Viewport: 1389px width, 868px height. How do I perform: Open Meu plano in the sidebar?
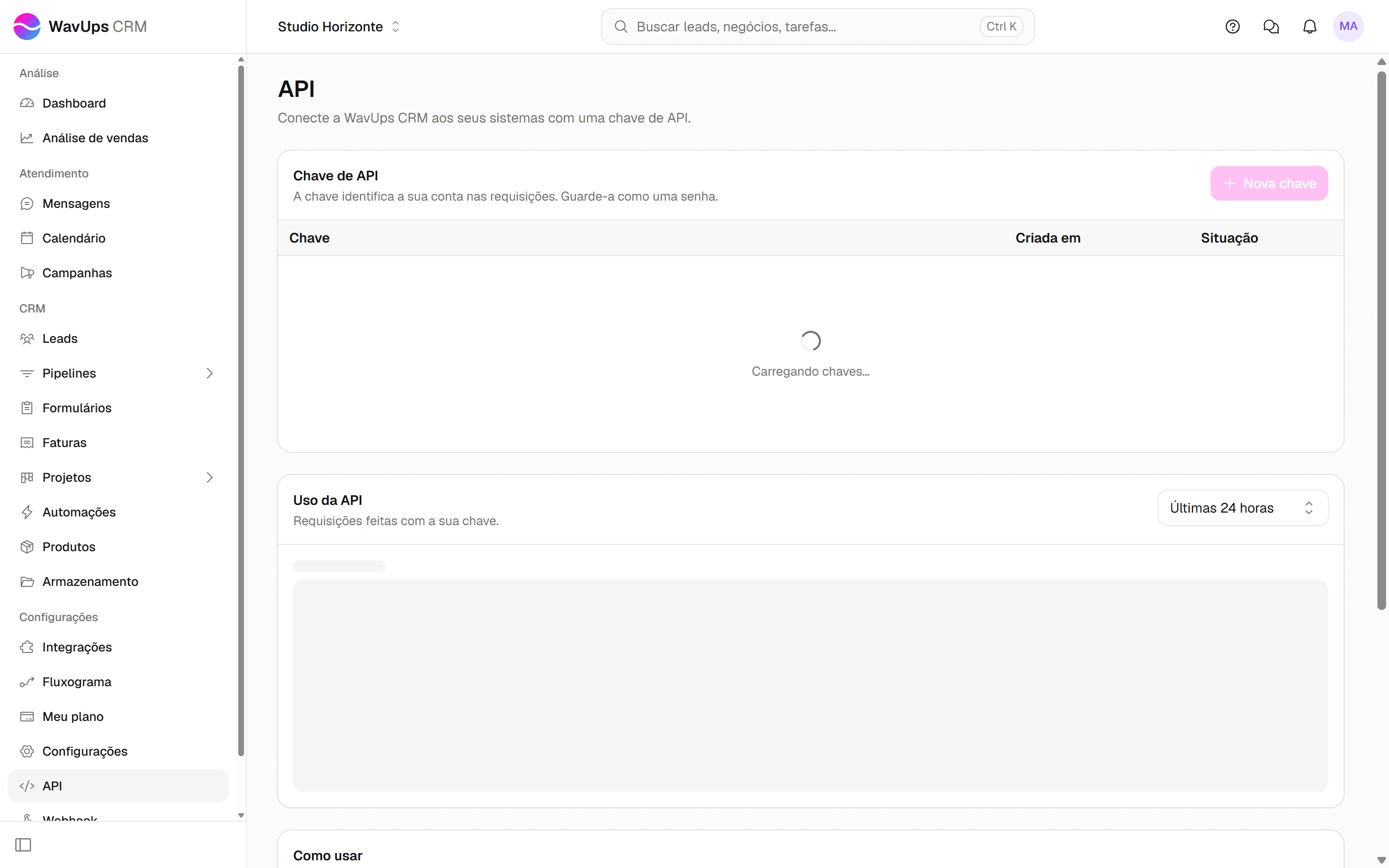(x=118, y=717)
